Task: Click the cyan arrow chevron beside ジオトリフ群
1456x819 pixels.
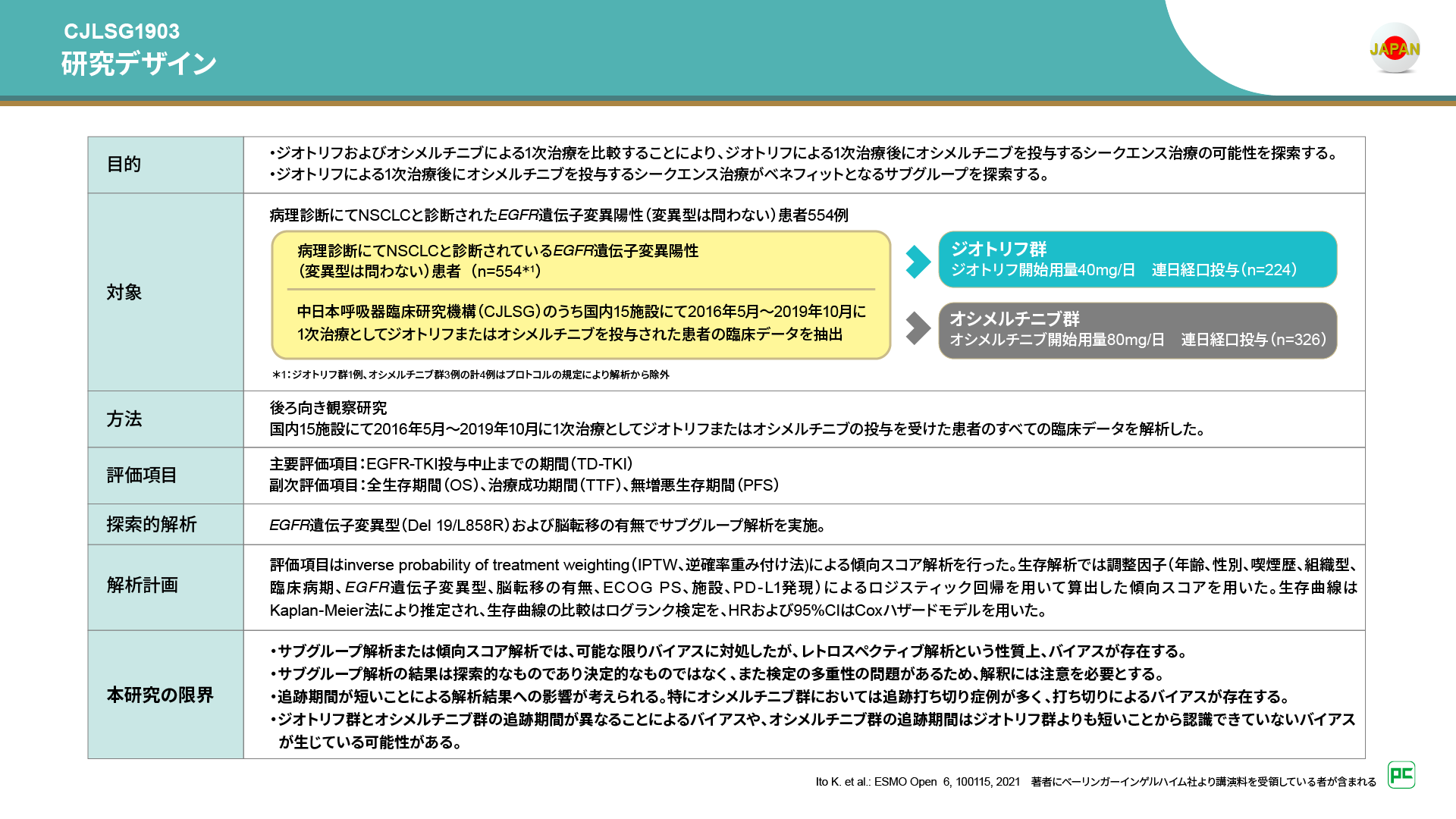Action: pyautogui.click(x=918, y=261)
